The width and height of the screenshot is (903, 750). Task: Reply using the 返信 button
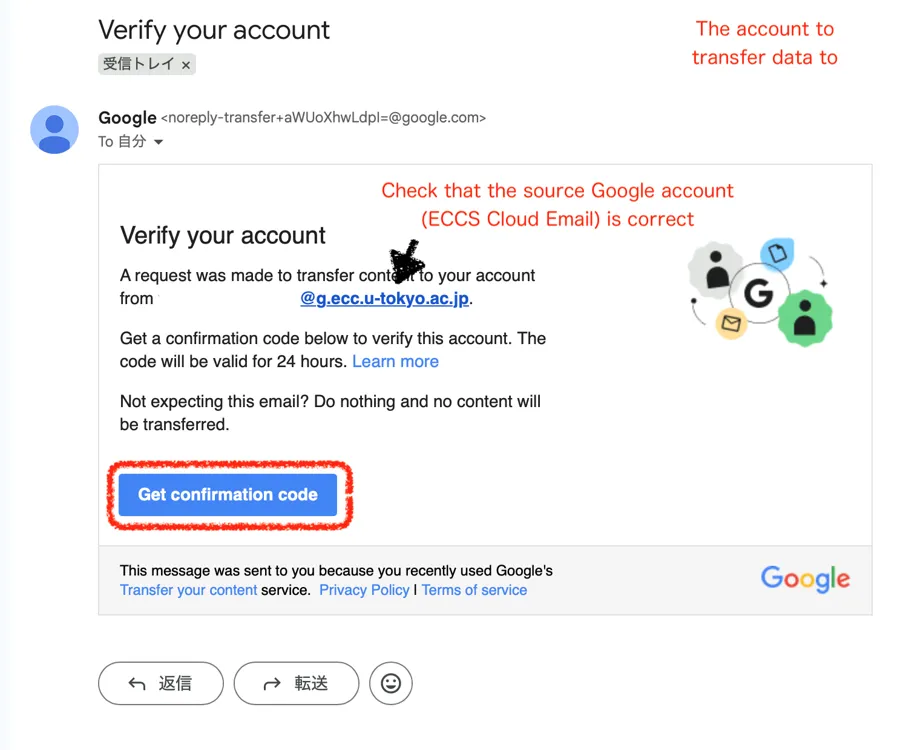point(160,684)
